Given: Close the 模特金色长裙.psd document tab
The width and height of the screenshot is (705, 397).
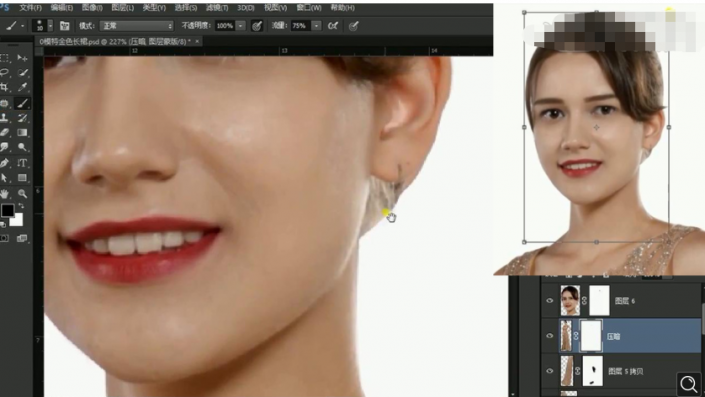Looking at the screenshot, I should 197,41.
